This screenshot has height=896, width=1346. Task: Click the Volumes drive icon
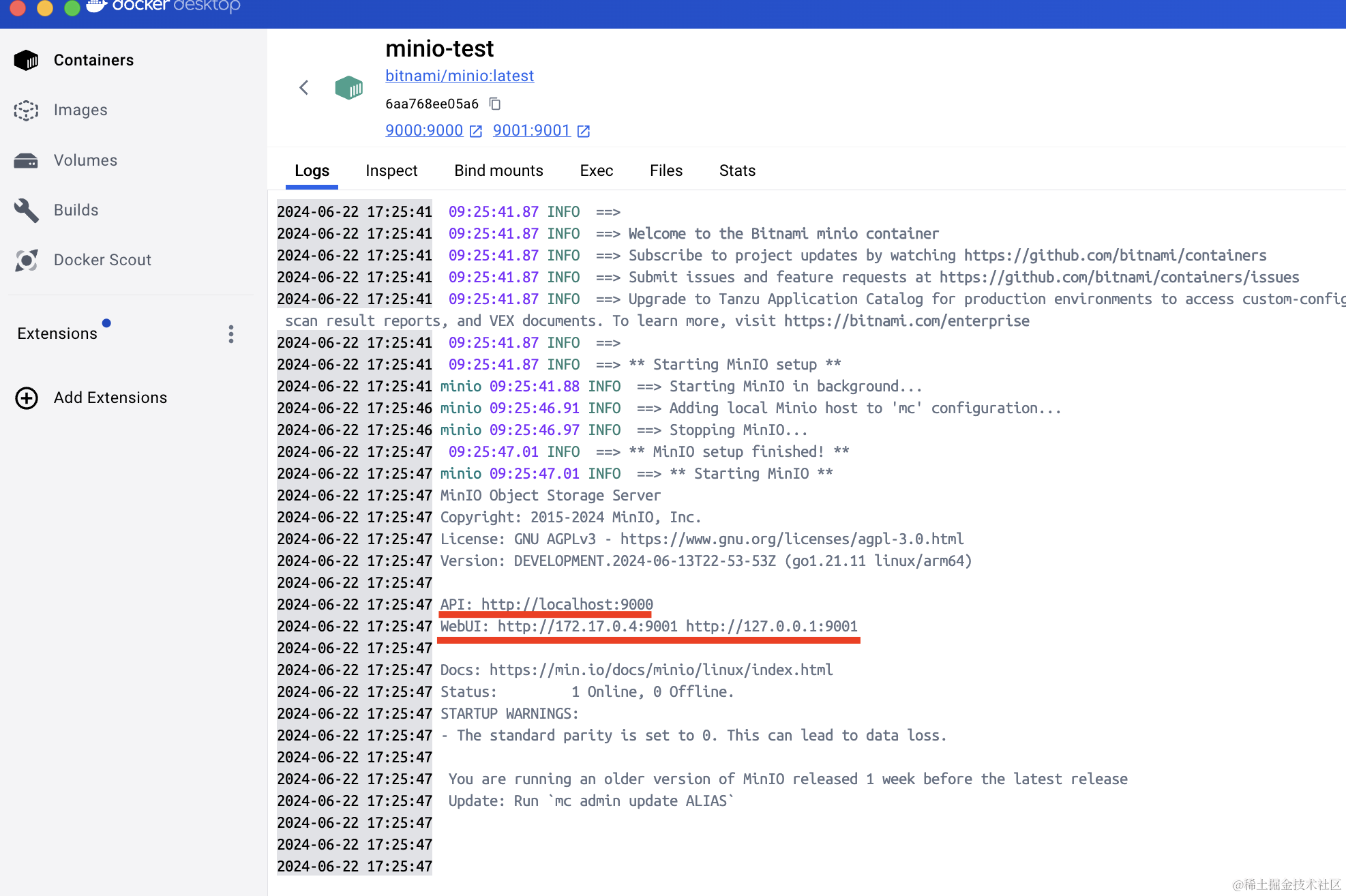pyautogui.click(x=27, y=160)
